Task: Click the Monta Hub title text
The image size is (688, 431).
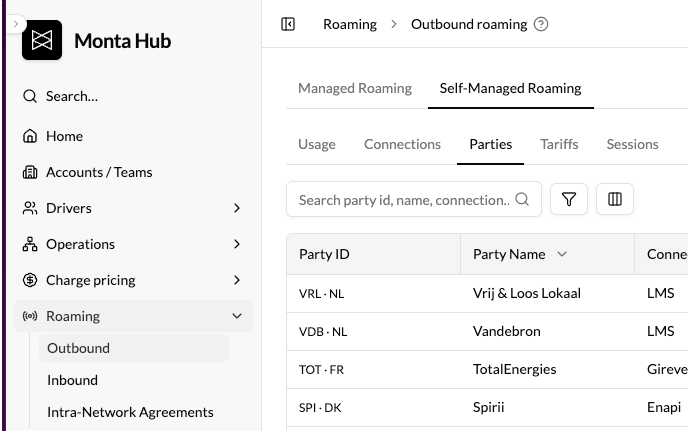Action: tap(122, 41)
